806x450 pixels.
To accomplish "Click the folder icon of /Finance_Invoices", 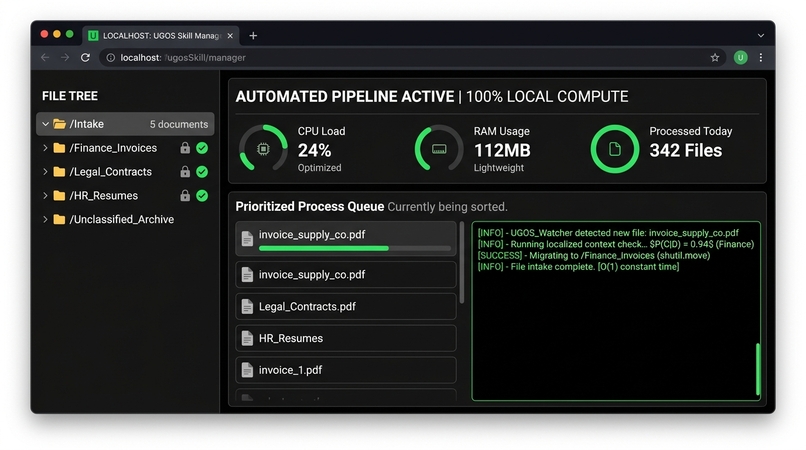I will pos(59,148).
